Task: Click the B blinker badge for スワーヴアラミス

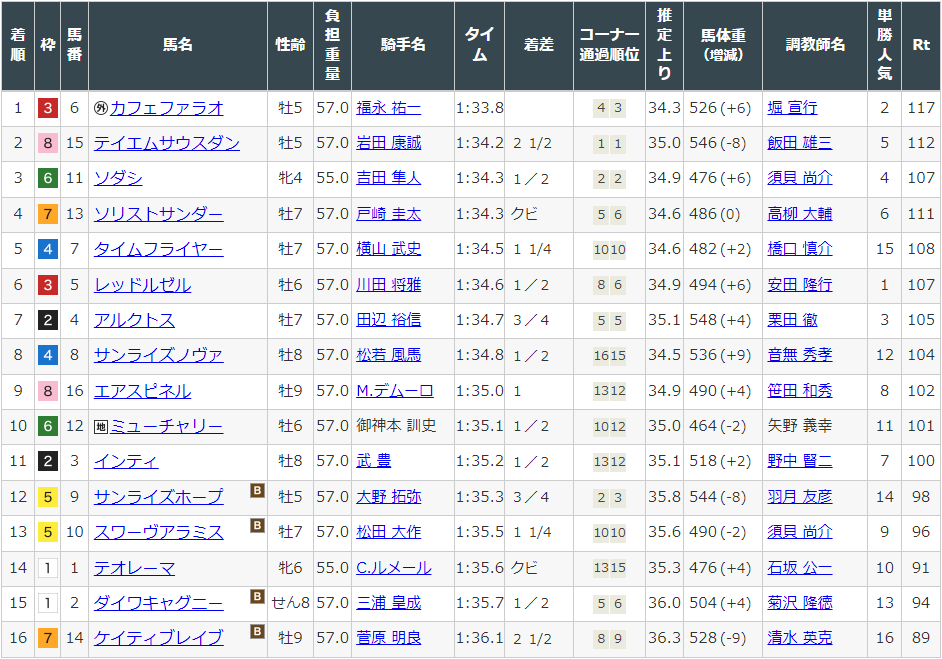Action: [x=257, y=526]
